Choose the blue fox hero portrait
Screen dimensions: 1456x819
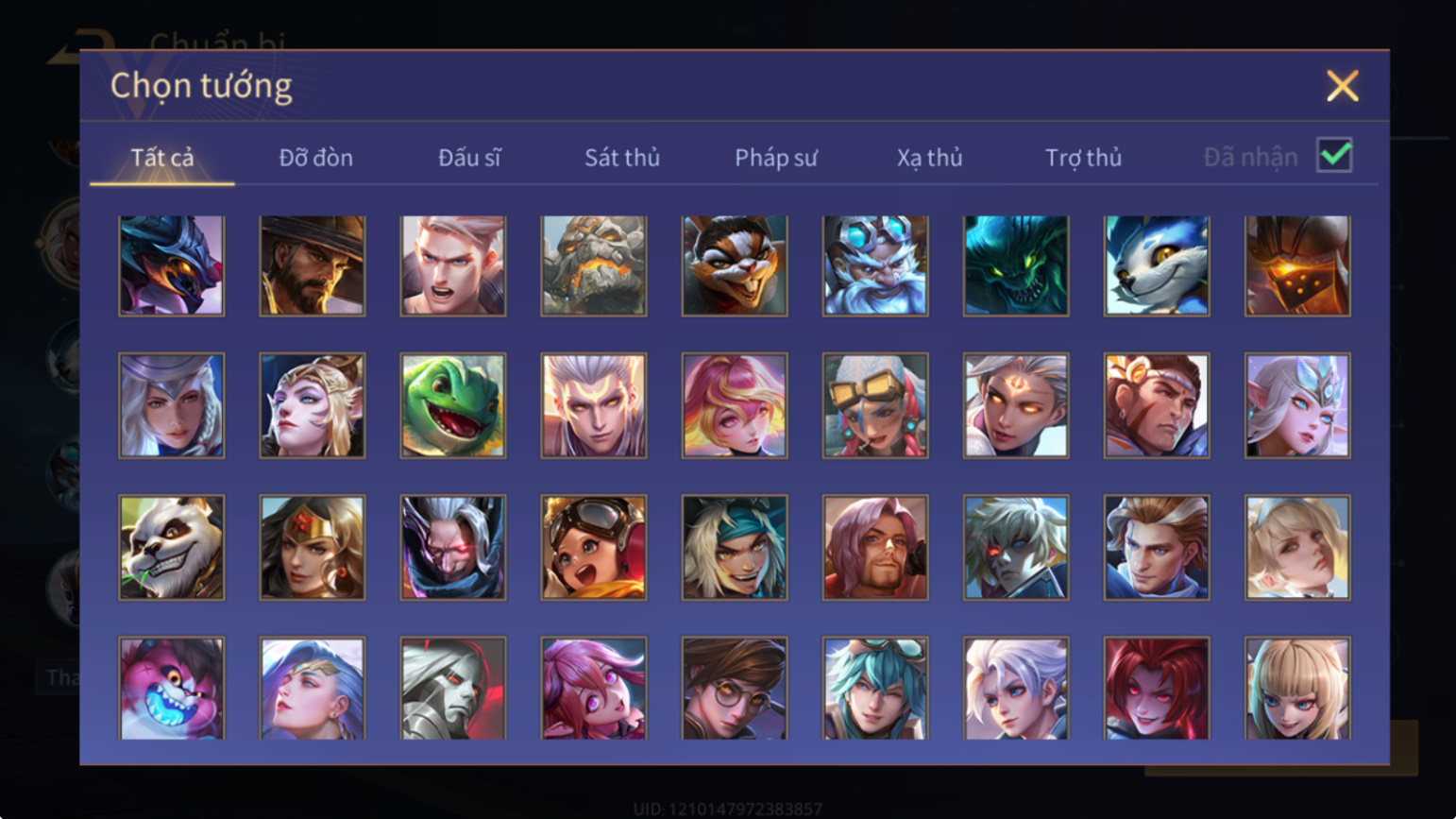pos(1157,265)
